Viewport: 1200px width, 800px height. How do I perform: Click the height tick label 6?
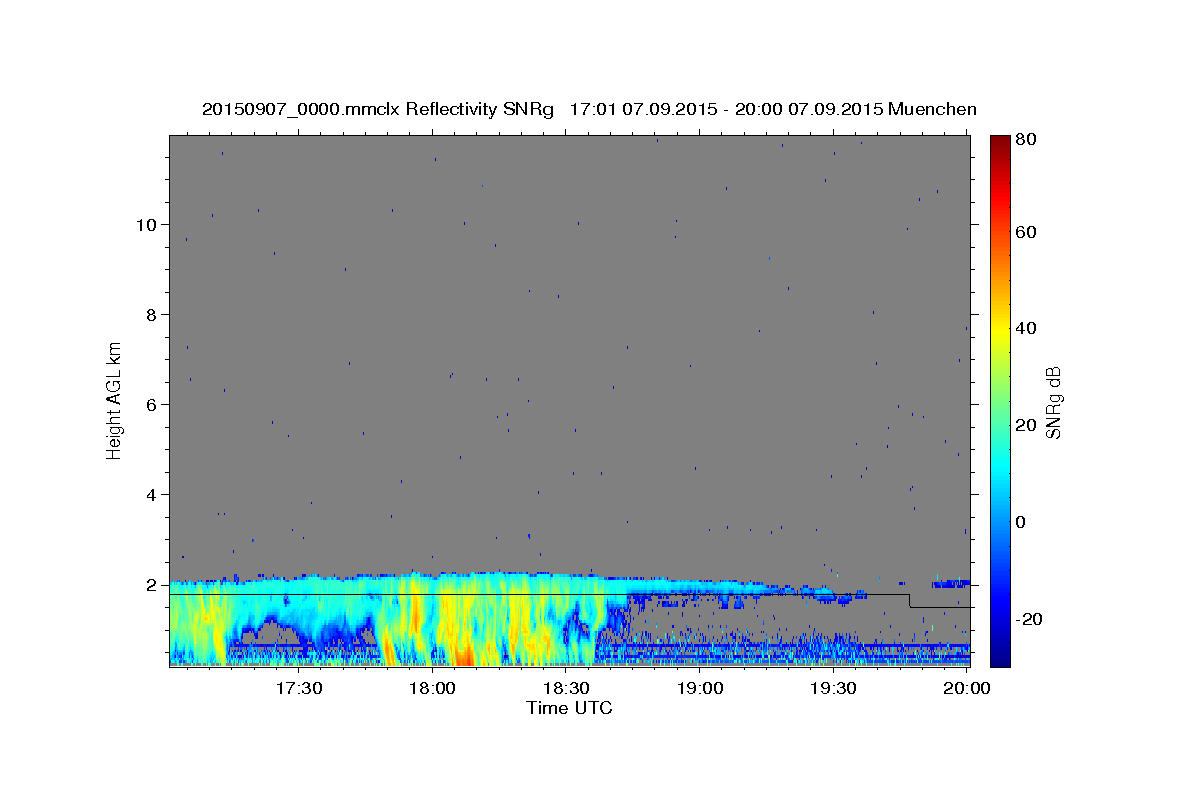[151, 405]
